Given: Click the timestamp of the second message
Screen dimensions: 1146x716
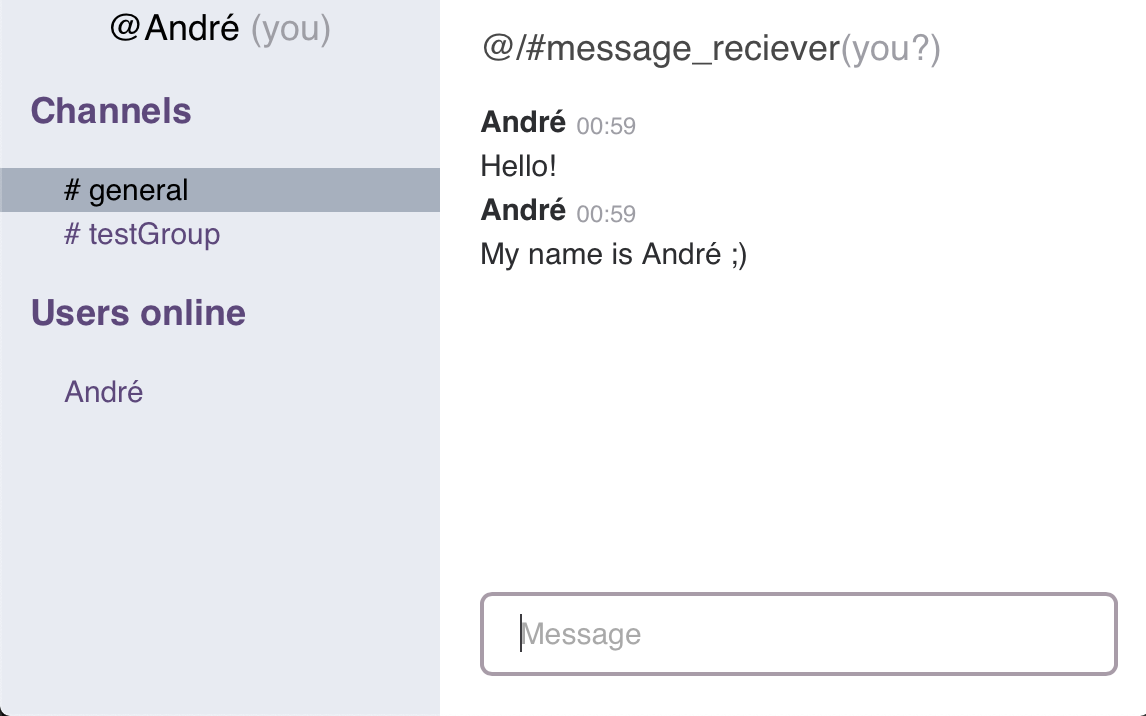Looking at the screenshot, I should (x=606, y=214).
